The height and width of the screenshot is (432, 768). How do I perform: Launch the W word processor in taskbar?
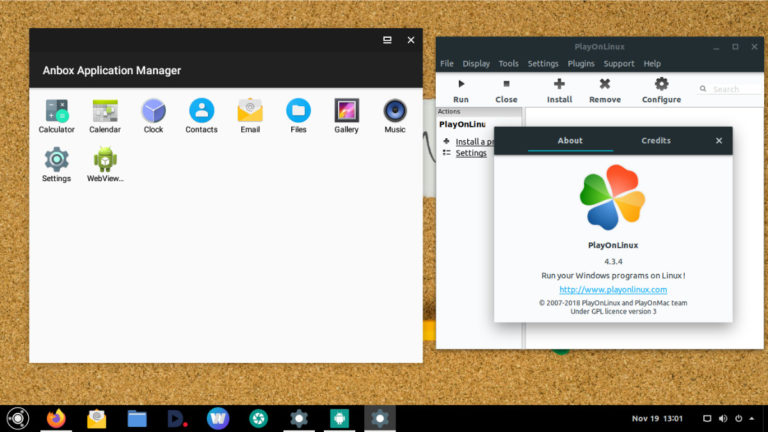tap(218, 418)
